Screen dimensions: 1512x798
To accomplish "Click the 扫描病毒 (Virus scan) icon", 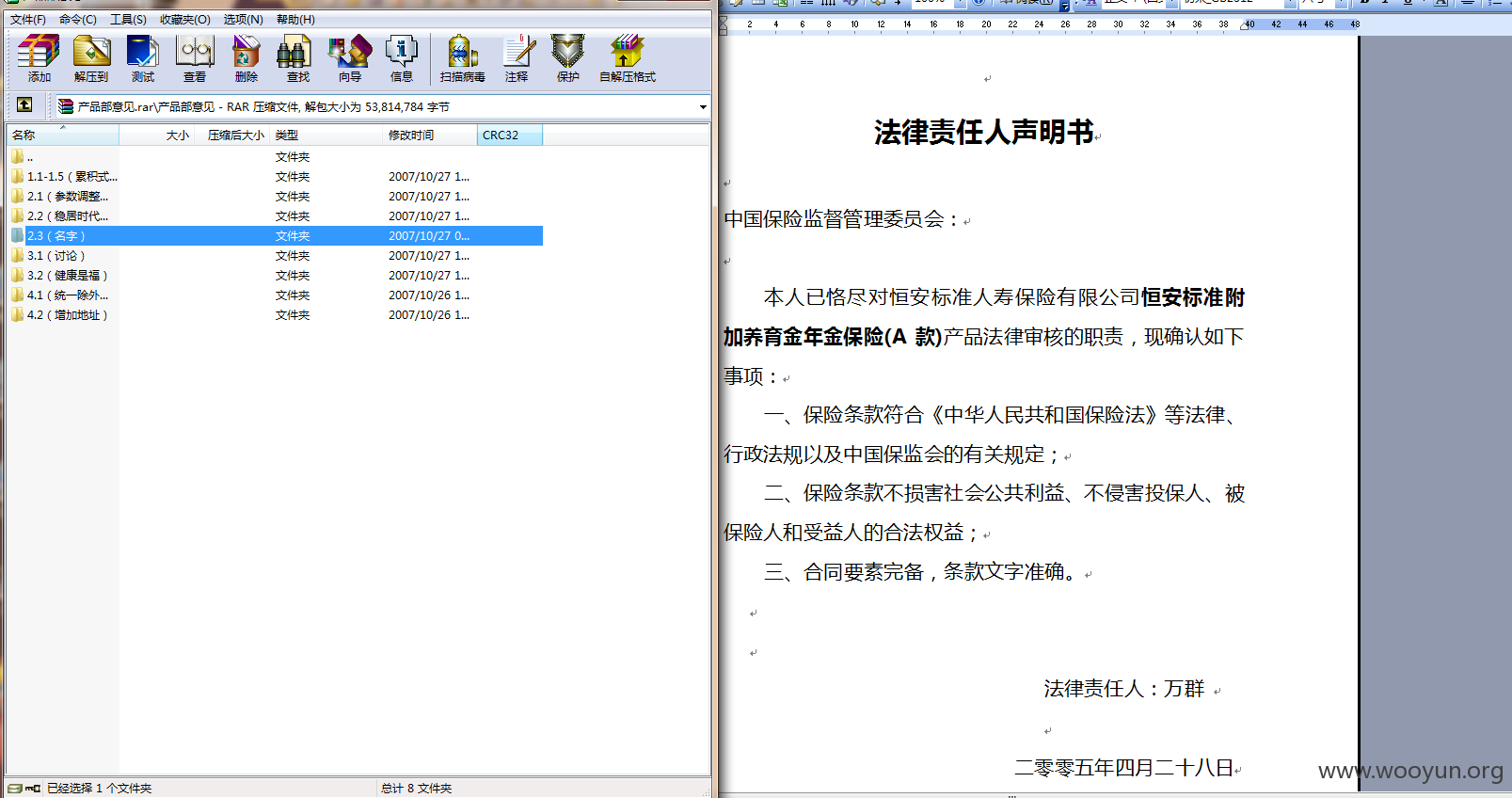I will pyautogui.click(x=463, y=57).
